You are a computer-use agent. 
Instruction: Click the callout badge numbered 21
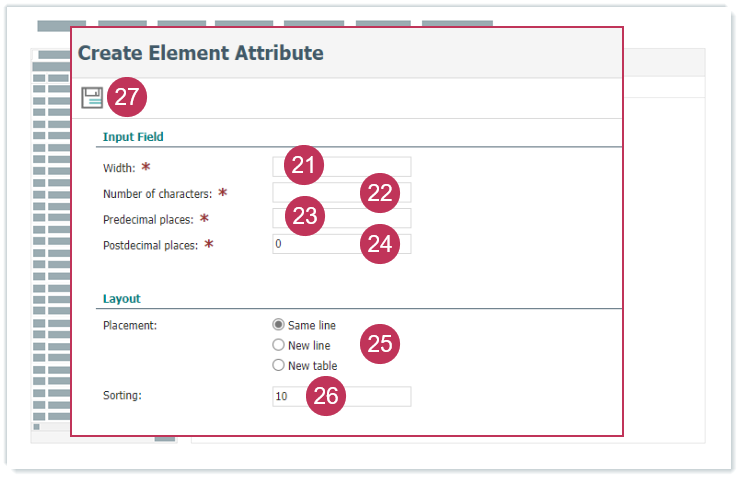click(x=304, y=166)
